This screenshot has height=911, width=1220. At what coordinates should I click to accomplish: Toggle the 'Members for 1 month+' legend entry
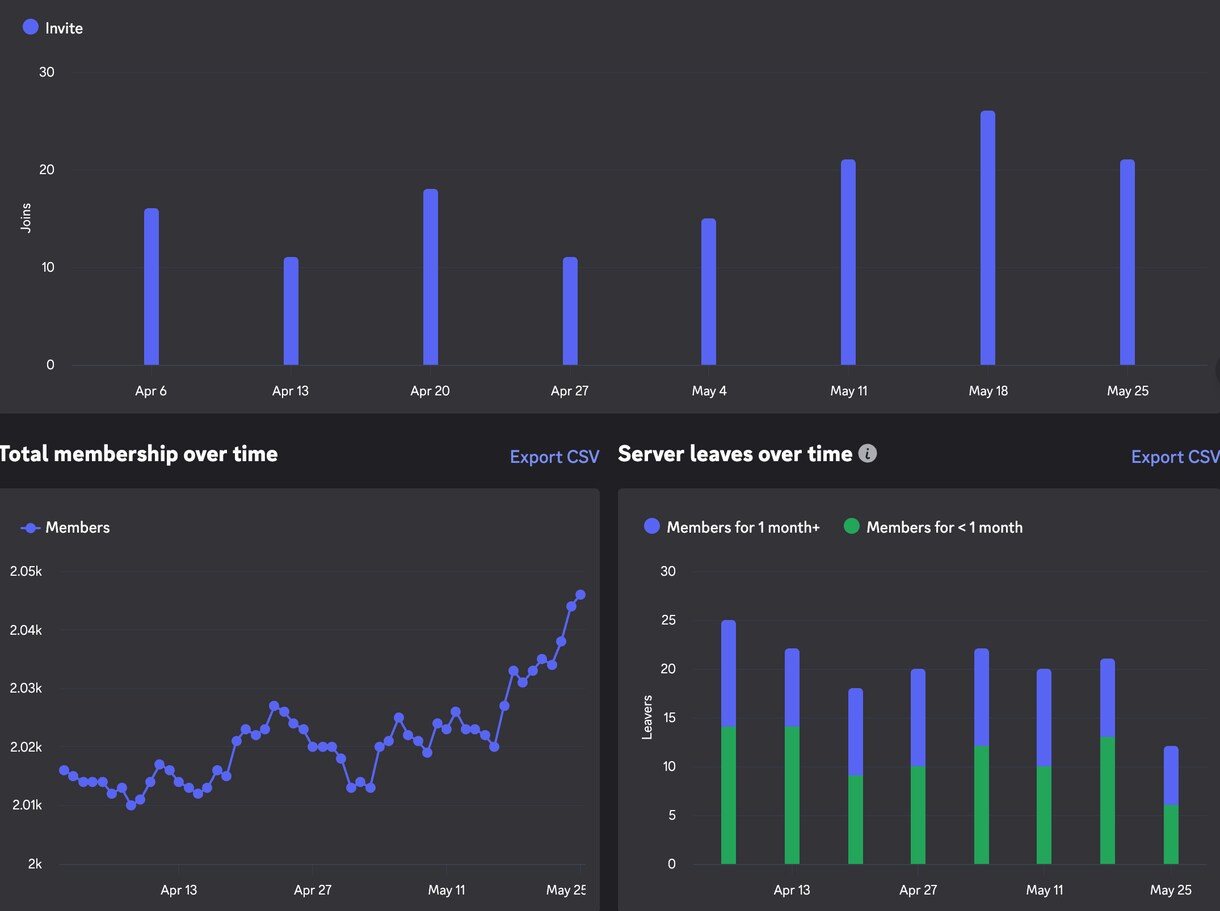(x=732, y=527)
